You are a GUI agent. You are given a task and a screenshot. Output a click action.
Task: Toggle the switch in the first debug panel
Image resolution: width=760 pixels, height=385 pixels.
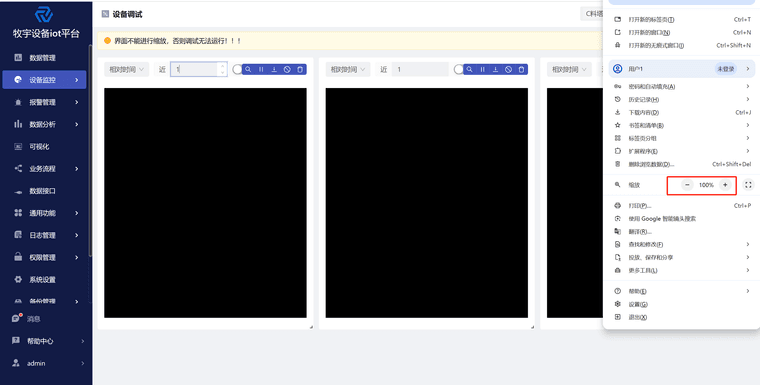(237, 70)
